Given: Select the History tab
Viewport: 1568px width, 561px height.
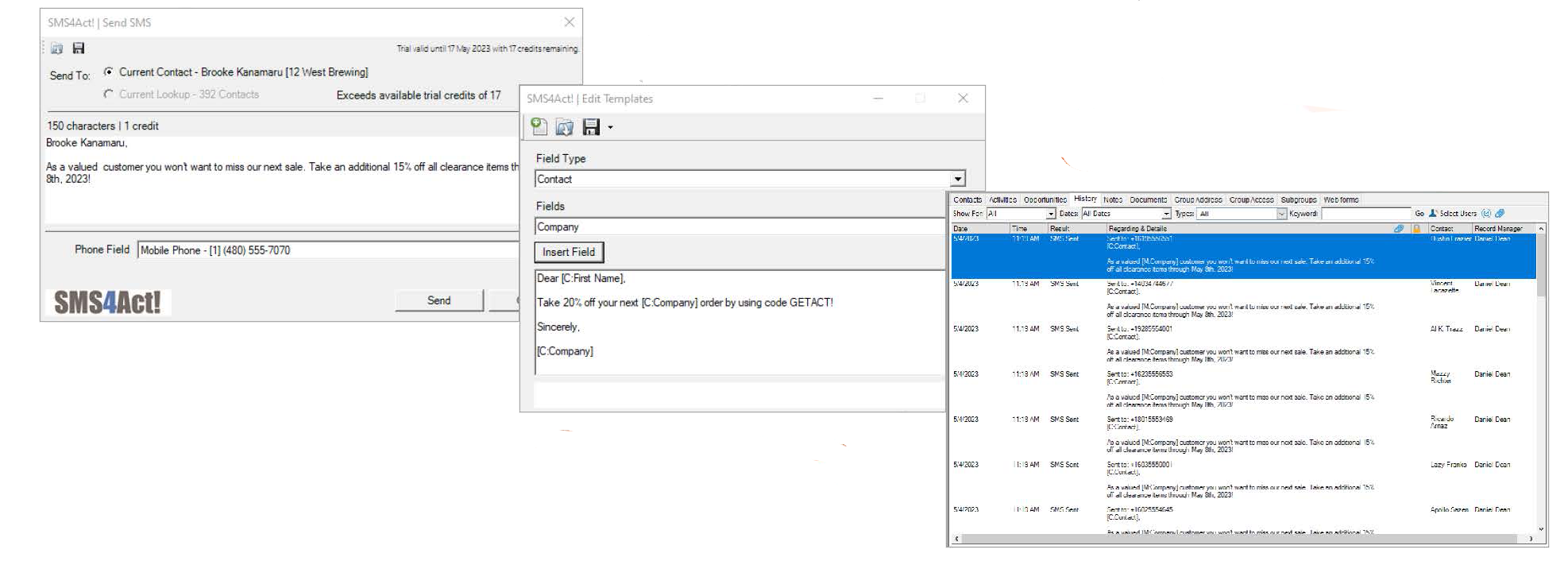Looking at the screenshot, I should 1085,199.
